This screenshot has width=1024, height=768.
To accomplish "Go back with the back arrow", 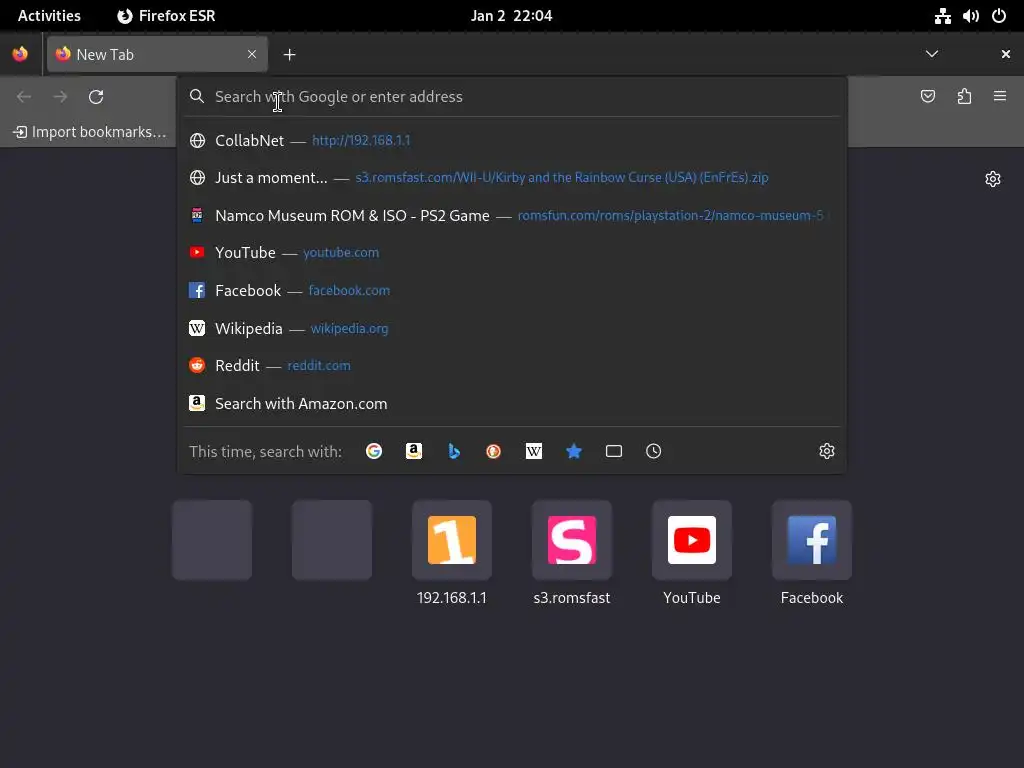I will (x=24, y=97).
